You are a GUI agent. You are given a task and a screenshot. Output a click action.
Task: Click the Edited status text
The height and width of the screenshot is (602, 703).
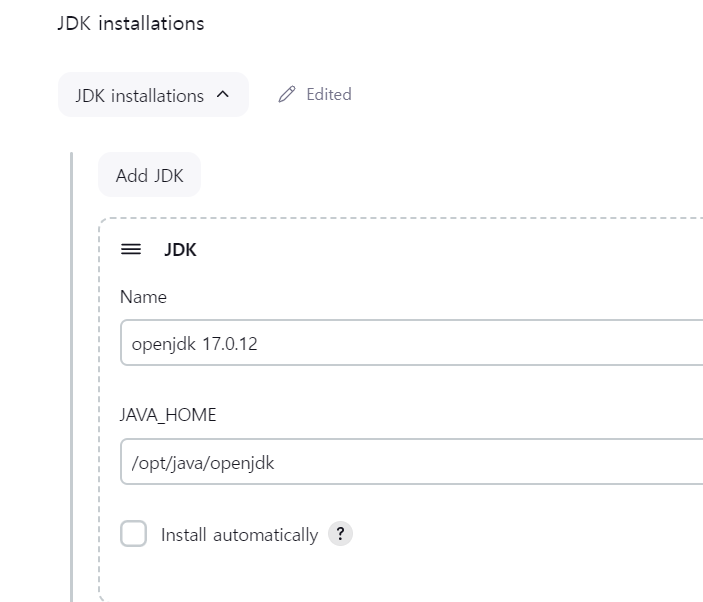[x=329, y=95]
